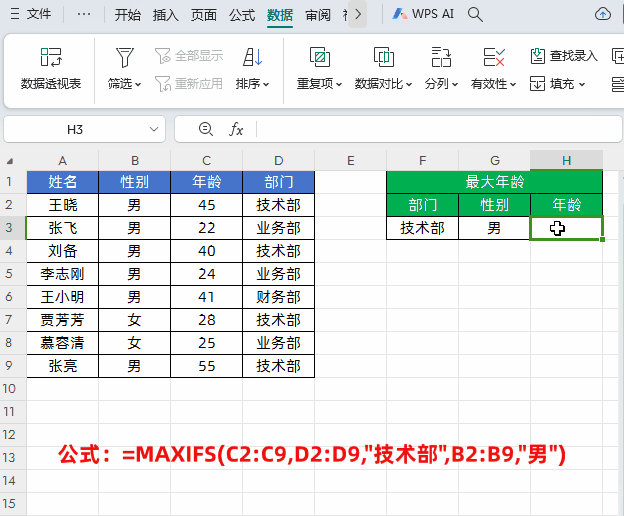Expand the 填充 dropdown arrow
Screen dimensions: 624x516
tap(581, 84)
